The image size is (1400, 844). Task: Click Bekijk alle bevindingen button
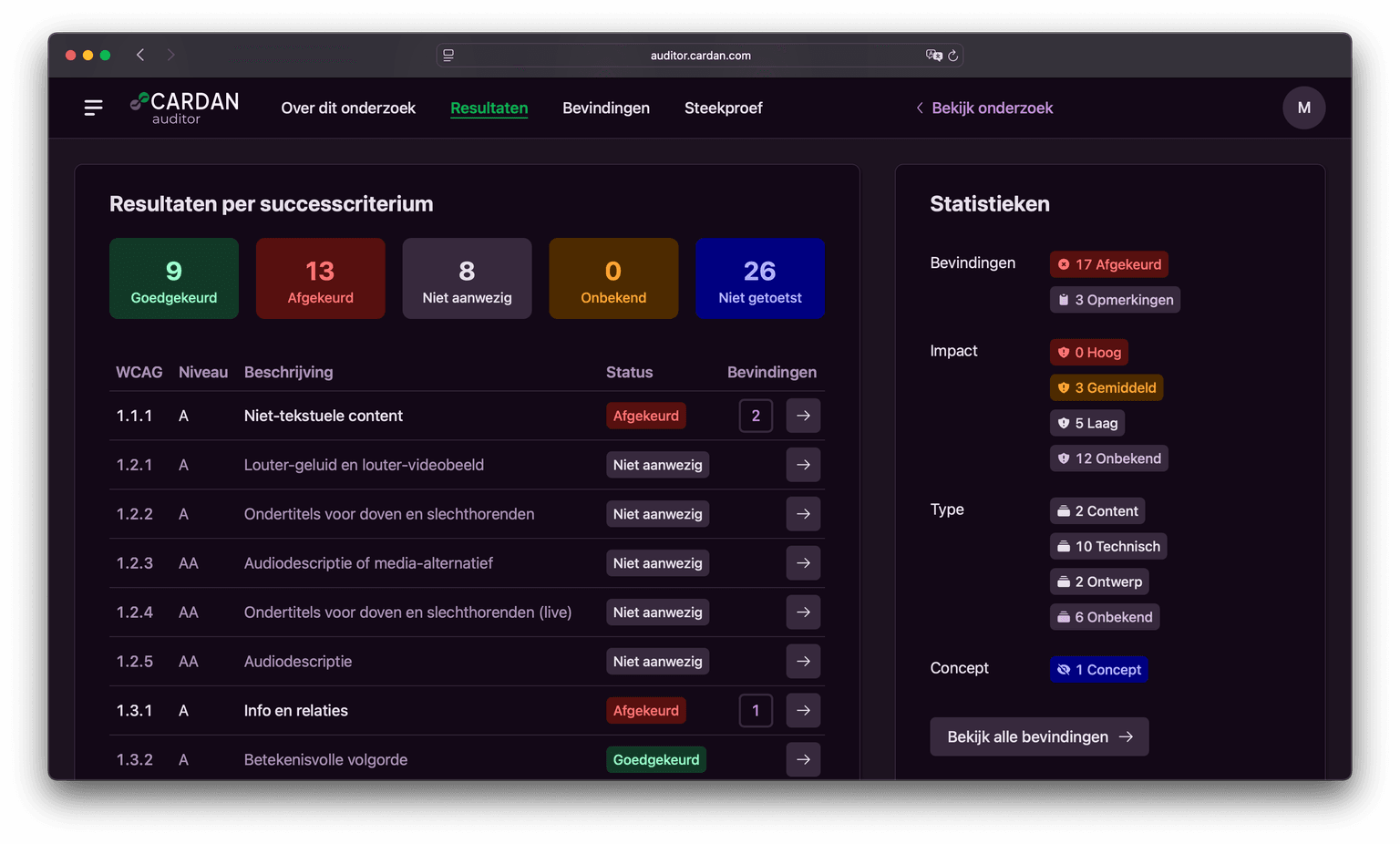pyautogui.click(x=1039, y=736)
